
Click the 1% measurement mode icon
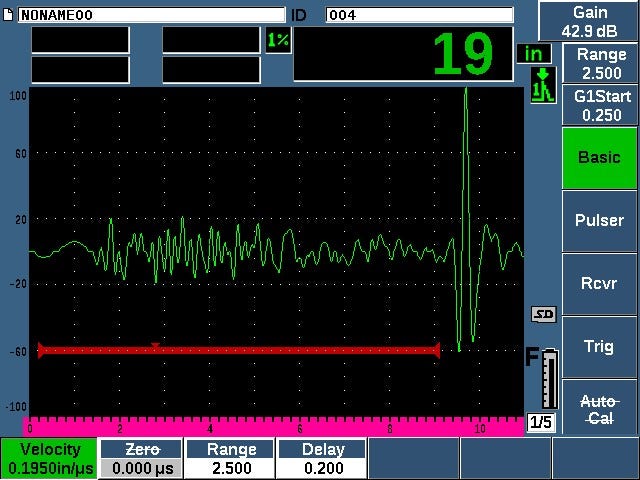click(277, 40)
